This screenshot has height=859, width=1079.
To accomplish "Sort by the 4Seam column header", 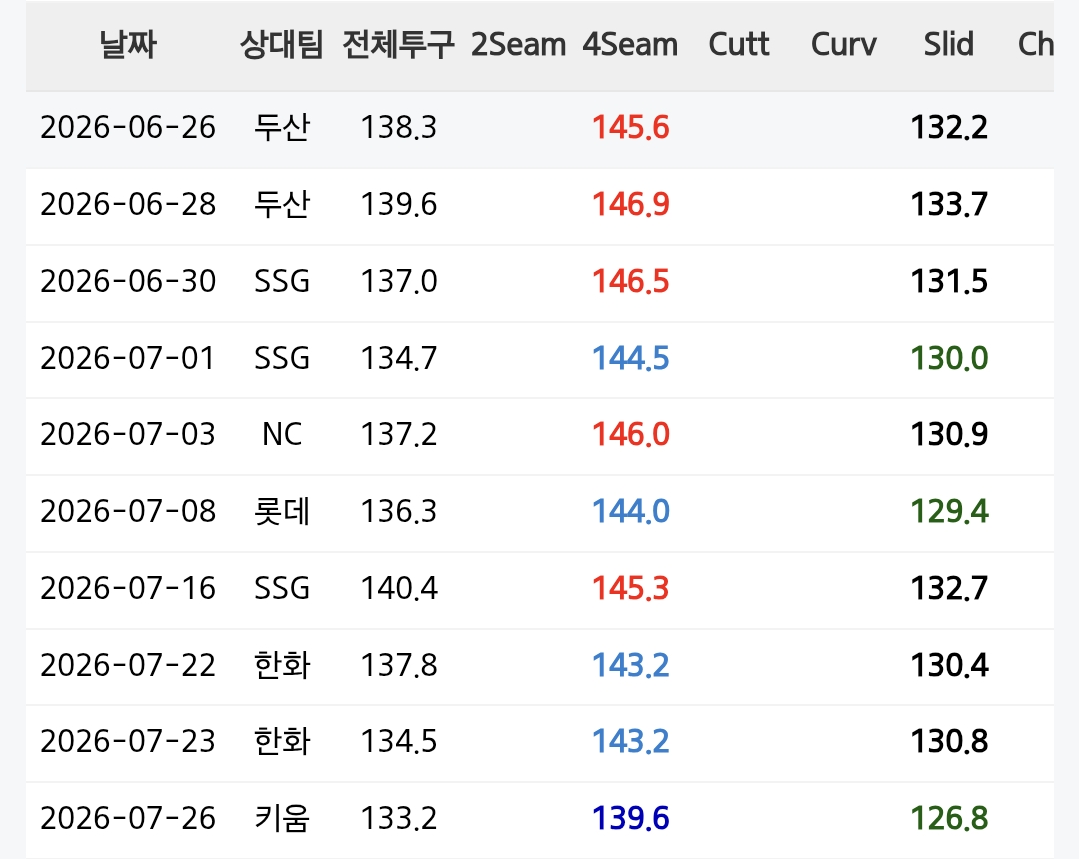I will 630,45.
